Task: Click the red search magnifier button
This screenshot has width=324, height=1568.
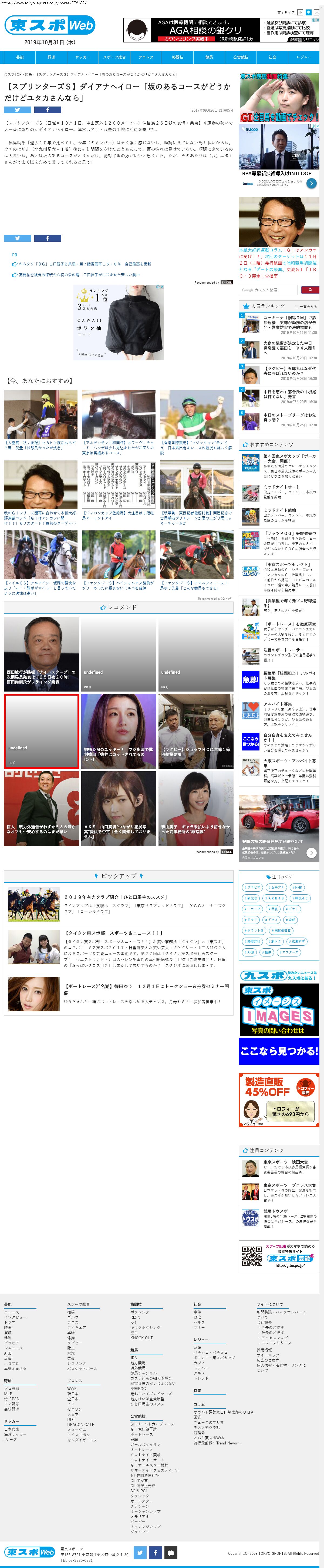Action: (310, 290)
